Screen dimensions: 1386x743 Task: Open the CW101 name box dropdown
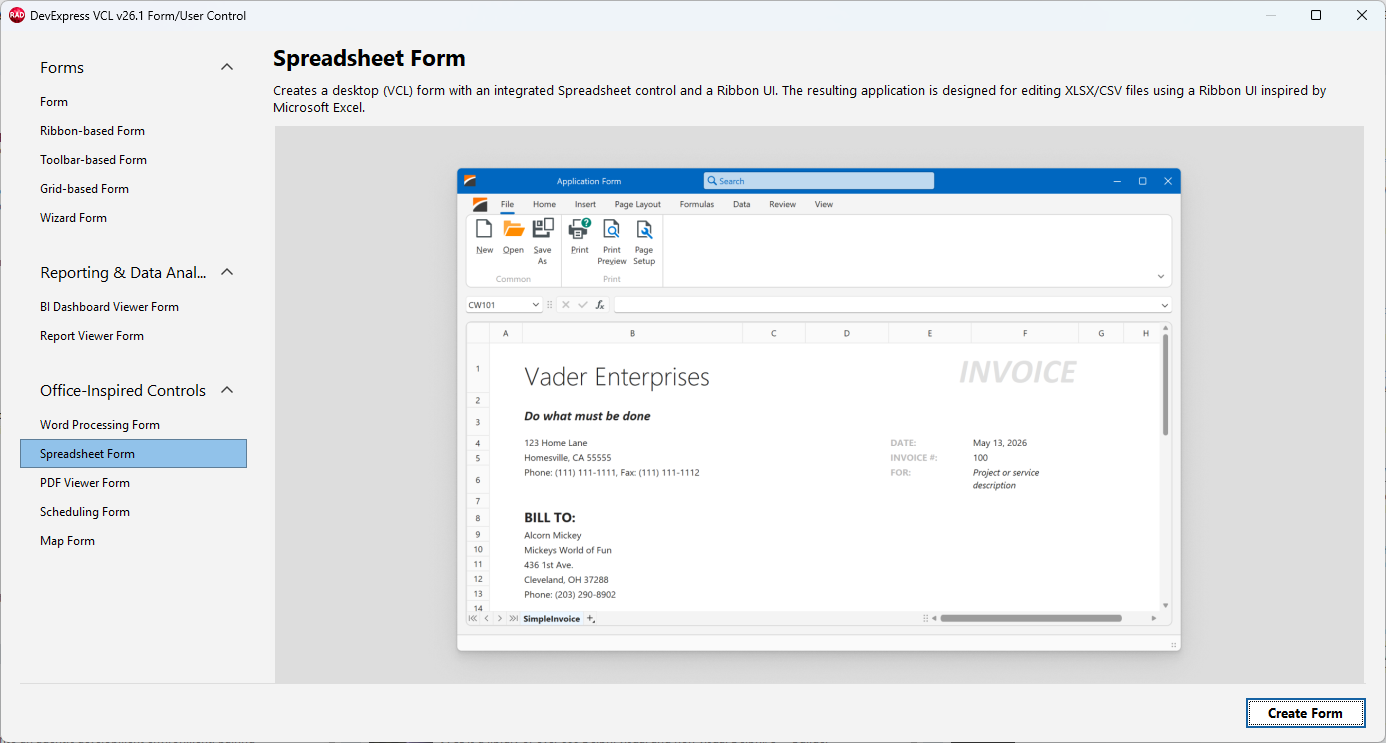pyautogui.click(x=536, y=305)
